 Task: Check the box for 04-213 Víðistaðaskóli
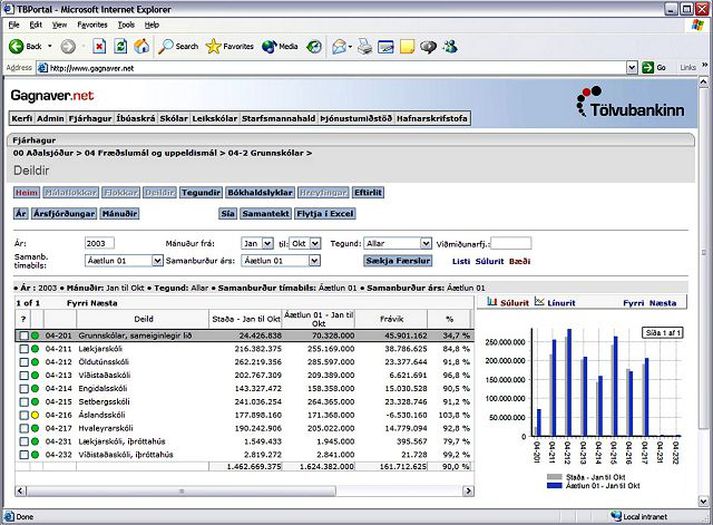[24, 375]
